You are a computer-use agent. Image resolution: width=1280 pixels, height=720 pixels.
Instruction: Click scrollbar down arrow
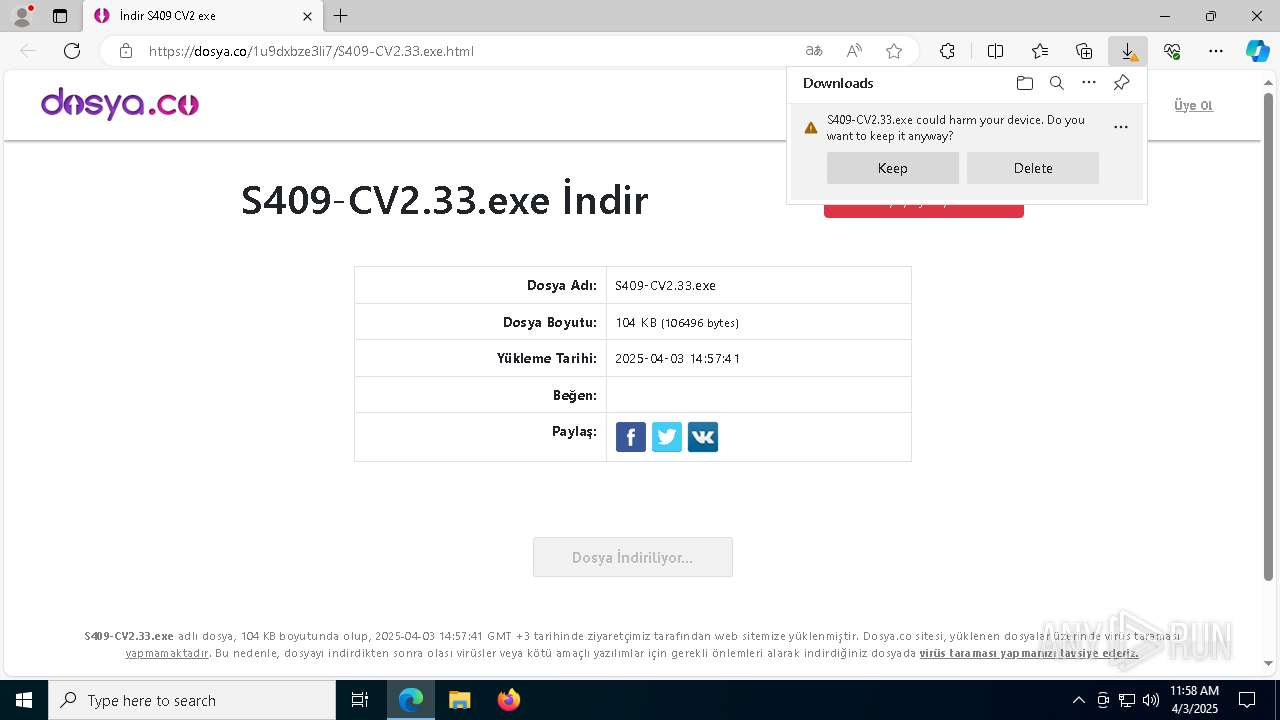(1269, 663)
